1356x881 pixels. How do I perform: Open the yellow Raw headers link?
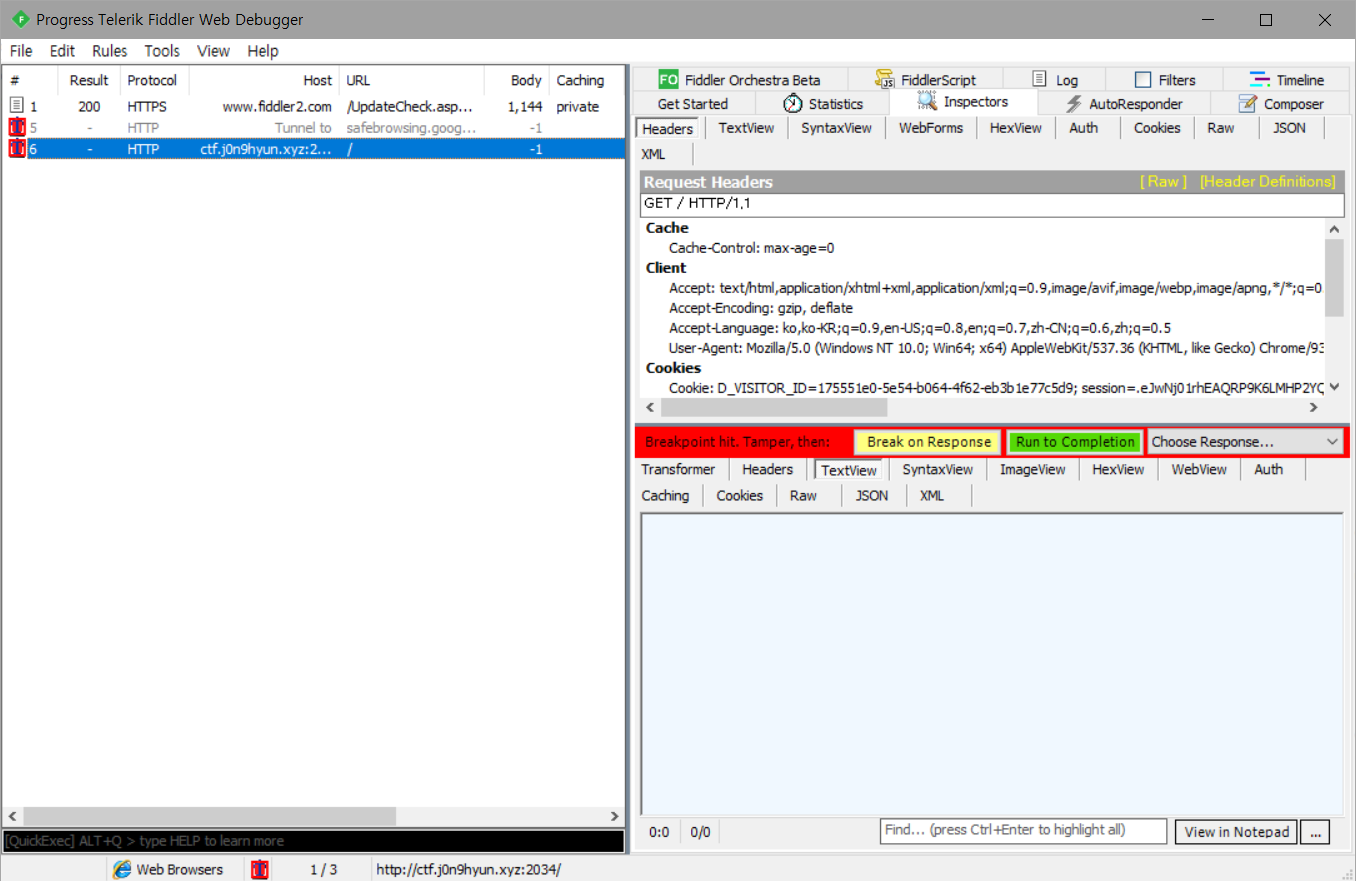point(1163,181)
